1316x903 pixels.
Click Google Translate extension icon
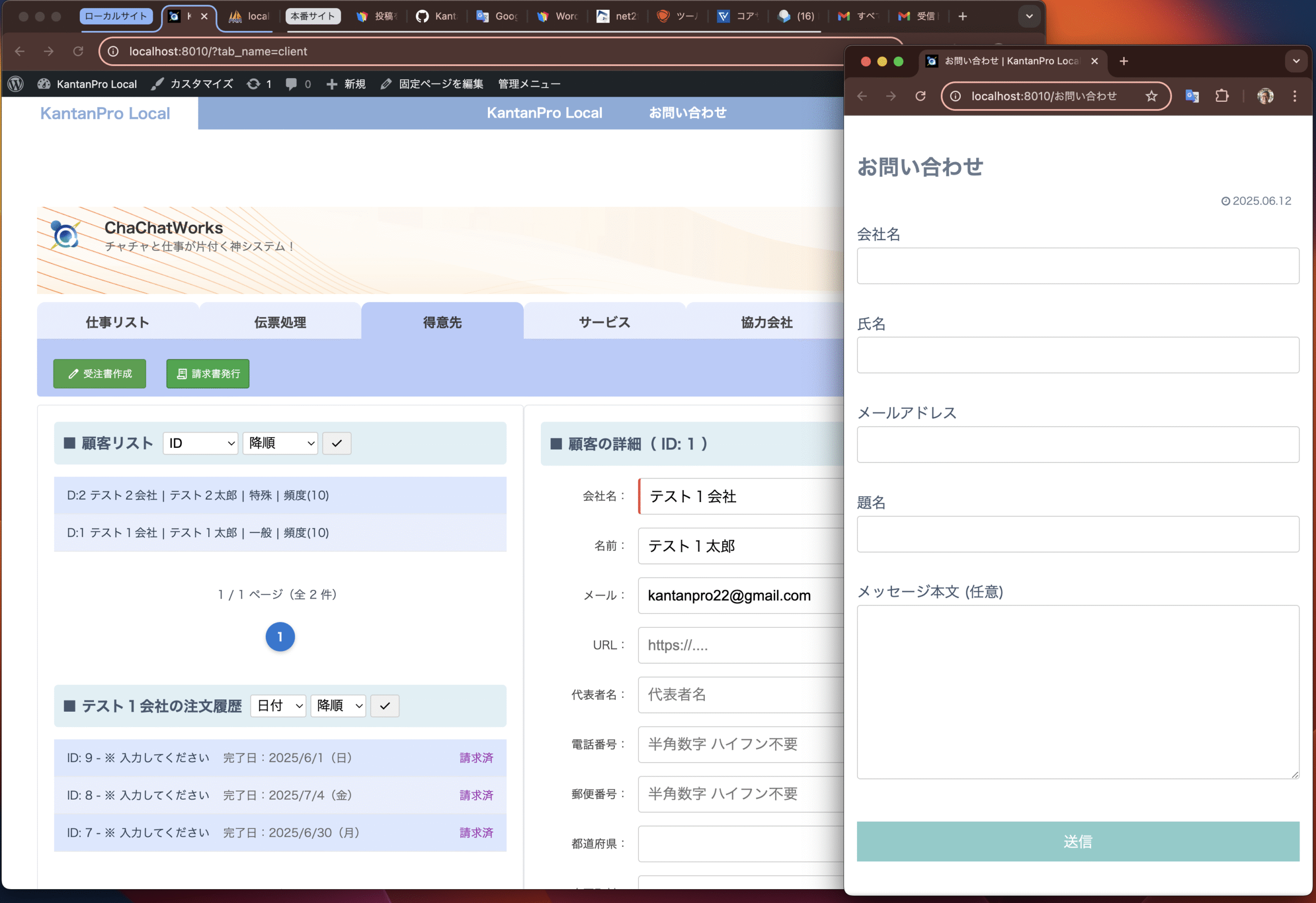(x=1192, y=96)
